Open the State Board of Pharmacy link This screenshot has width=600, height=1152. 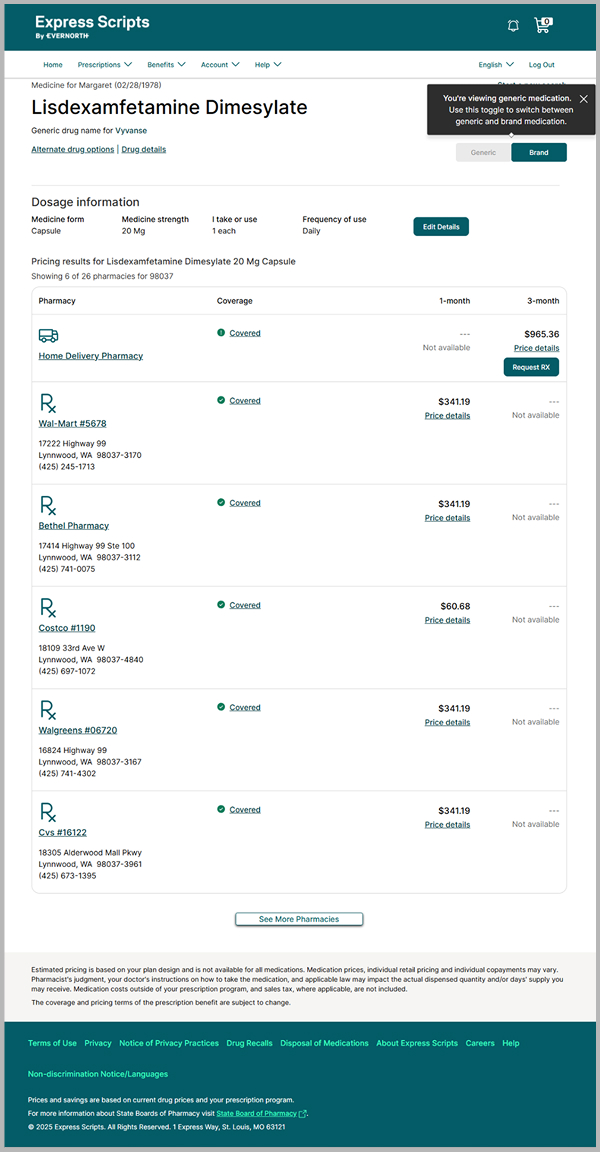[256, 1114]
